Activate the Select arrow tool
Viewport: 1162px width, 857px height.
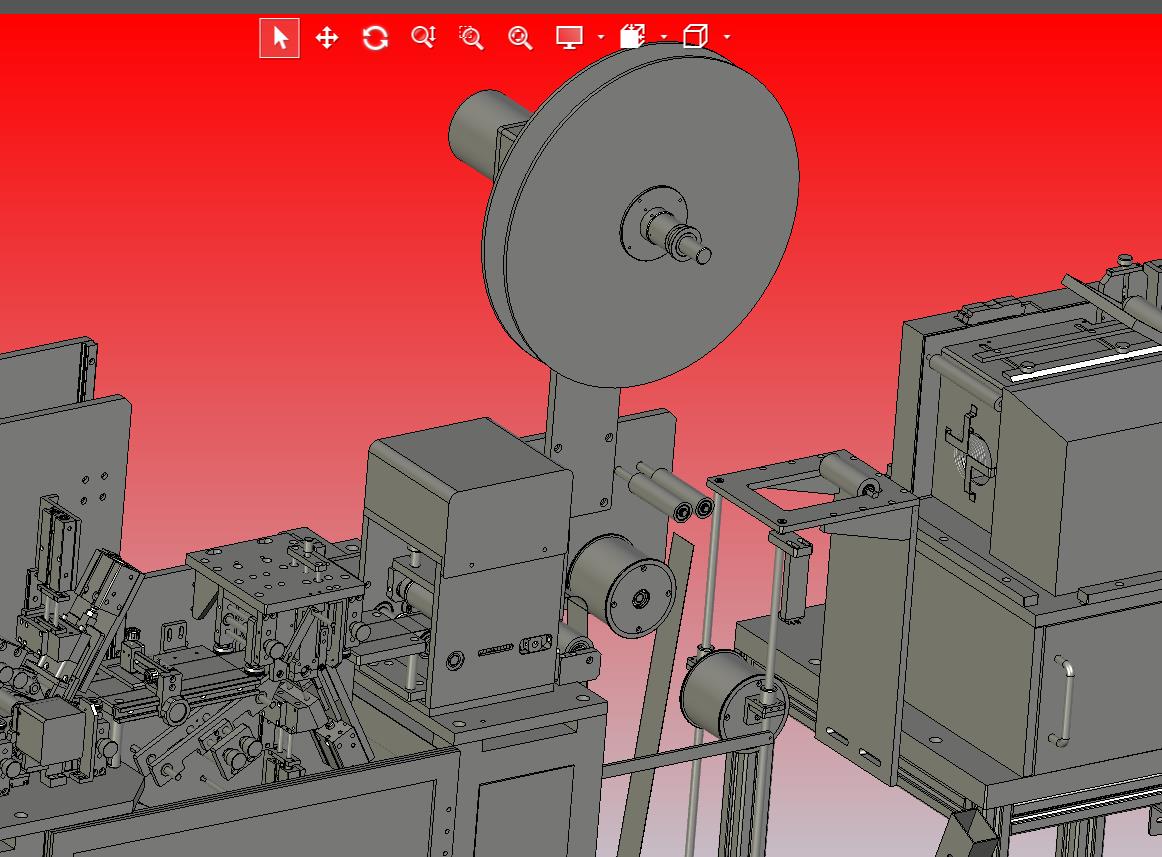click(x=279, y=37)
